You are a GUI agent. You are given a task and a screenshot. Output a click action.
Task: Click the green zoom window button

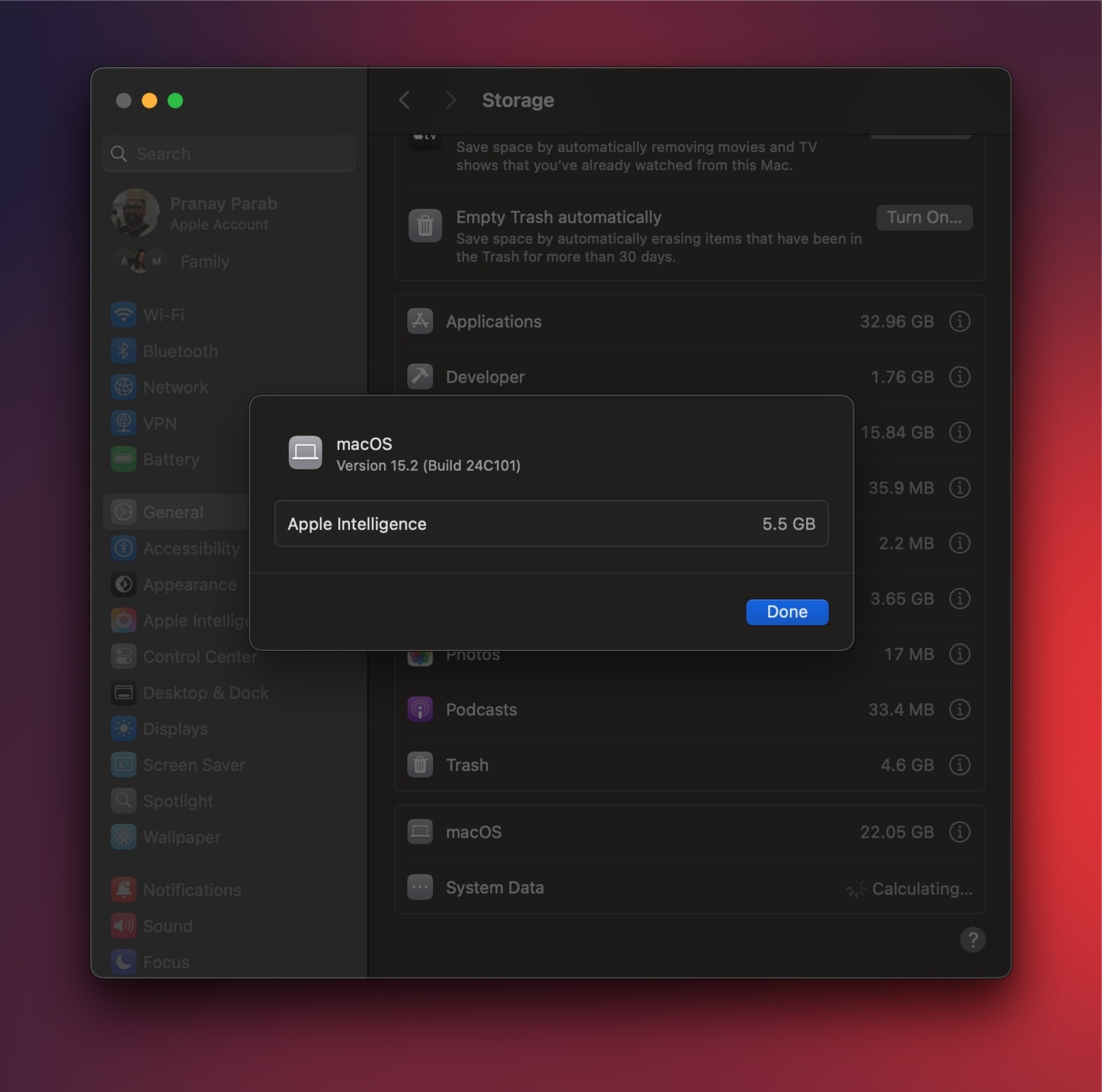pos(175,100)
